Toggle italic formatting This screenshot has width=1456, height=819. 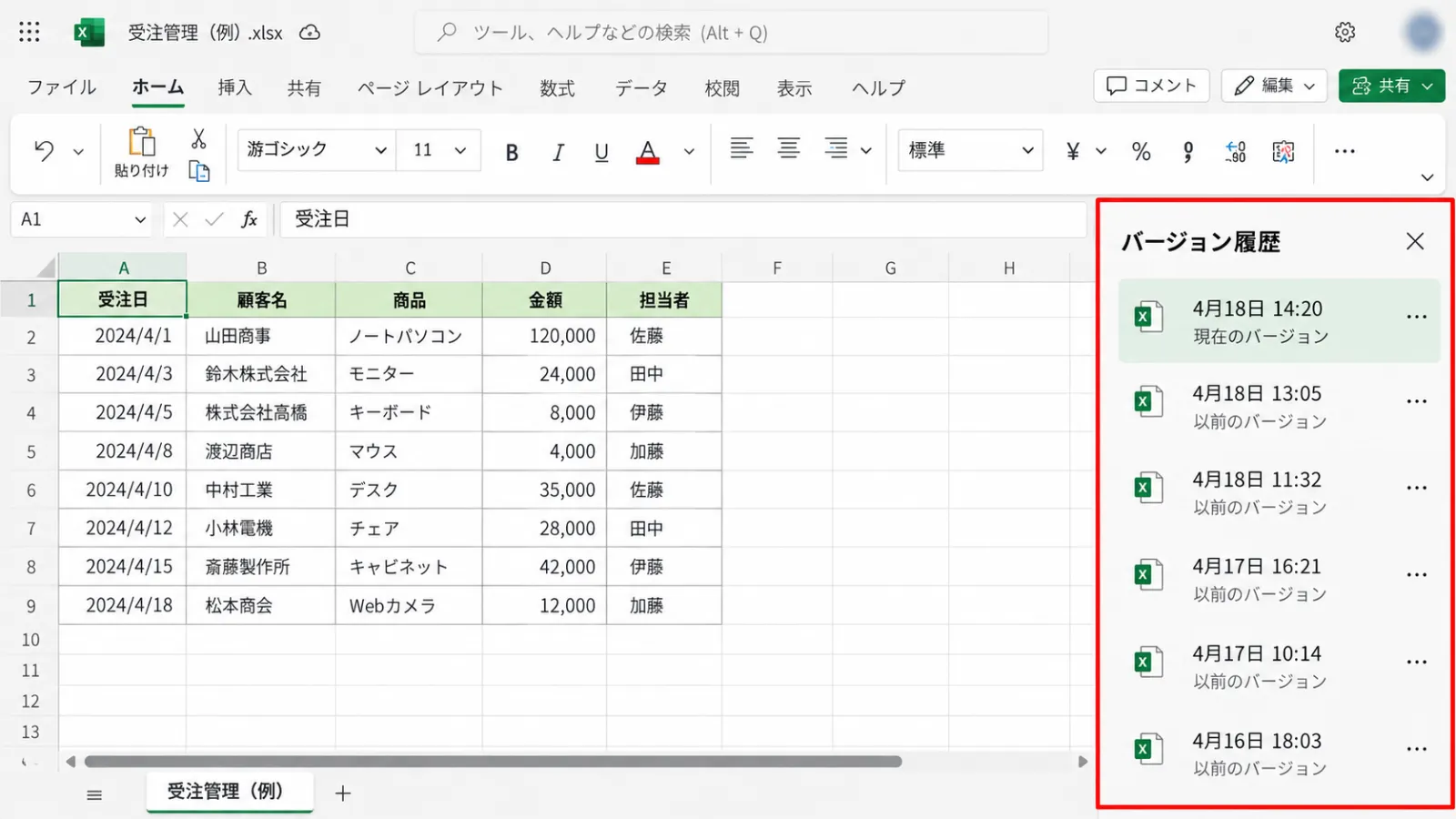558,152
